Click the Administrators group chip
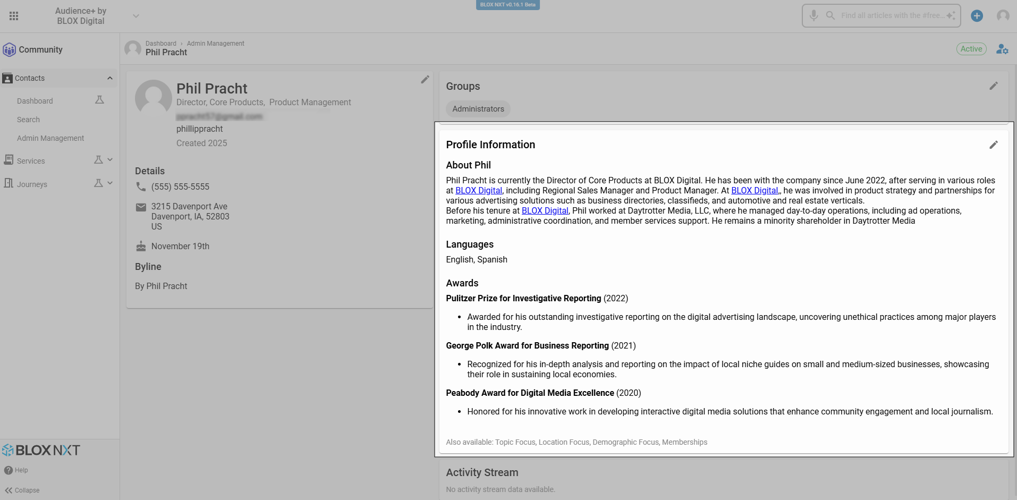The image size is (1017, 500). 478,109
